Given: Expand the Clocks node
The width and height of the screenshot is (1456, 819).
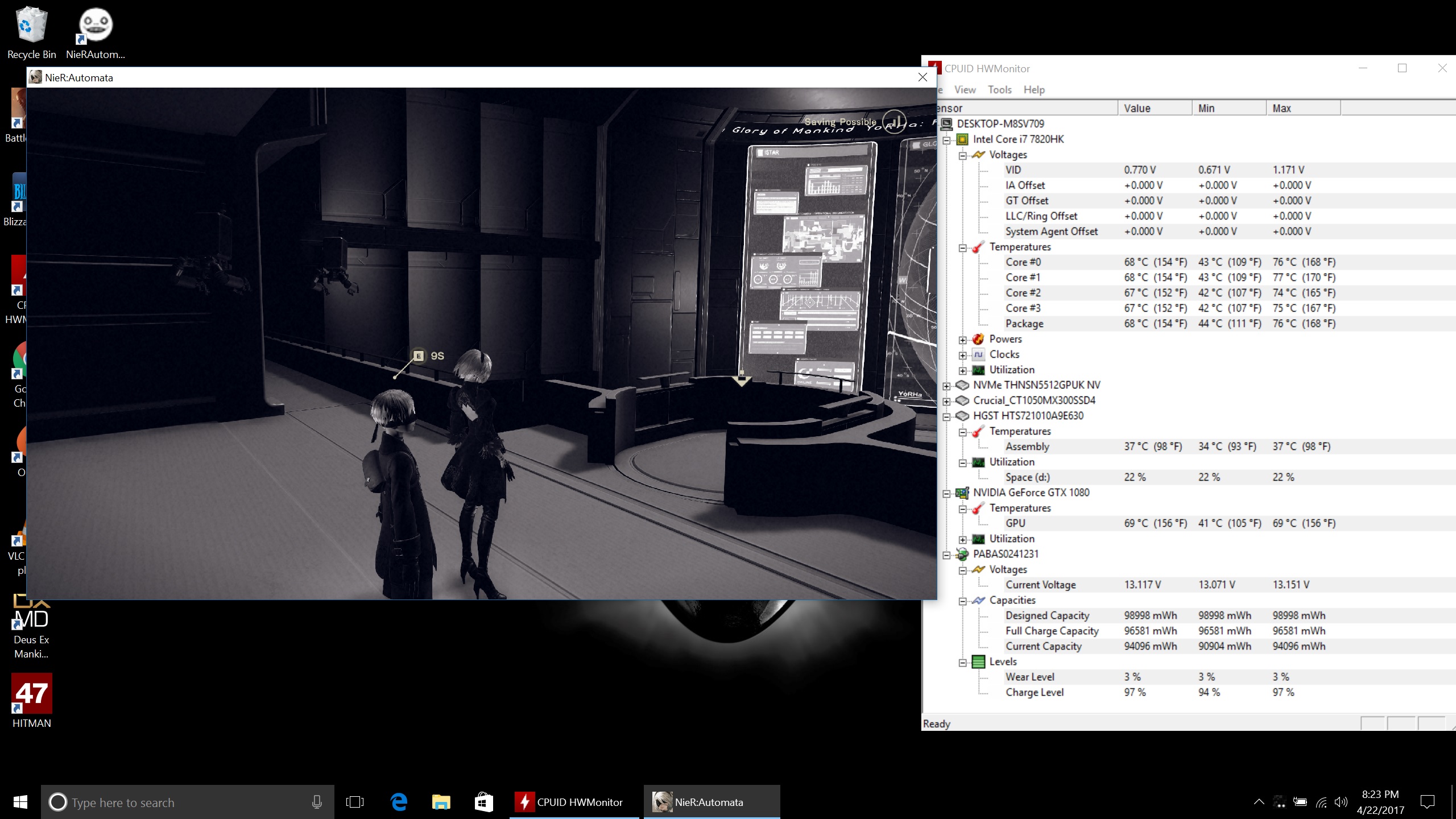Looking at the screenshot, I should coord(962,355).
